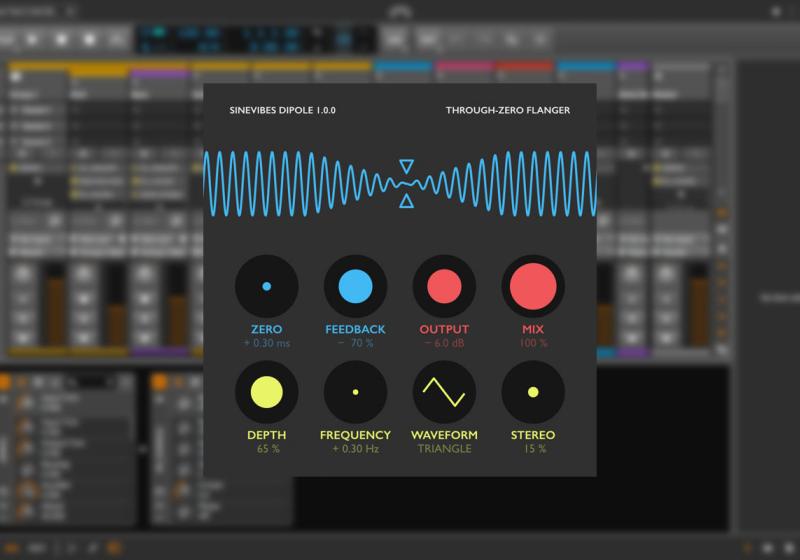Click the '+ 0.30 ms' ZERO value
800x560 pixels.
[266, 343]
